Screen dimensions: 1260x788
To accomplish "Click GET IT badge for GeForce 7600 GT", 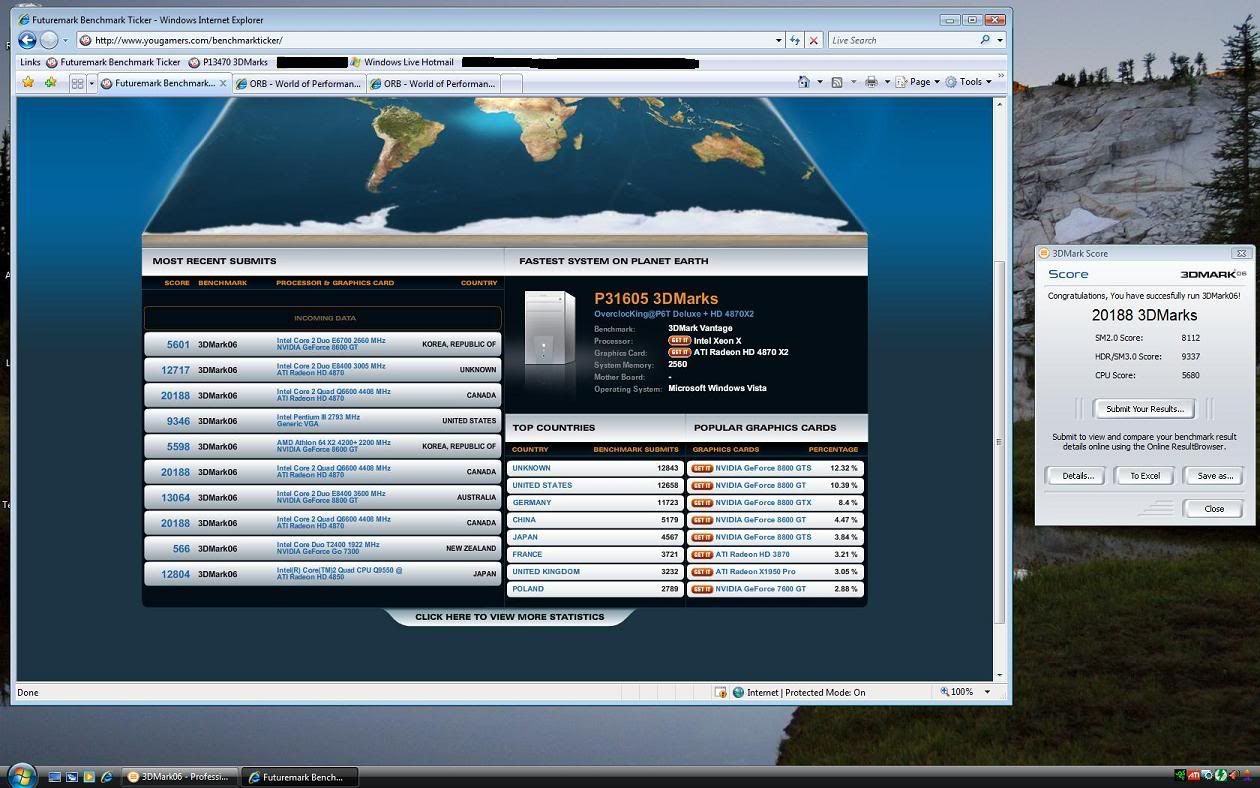I will (x=702, y=589).
